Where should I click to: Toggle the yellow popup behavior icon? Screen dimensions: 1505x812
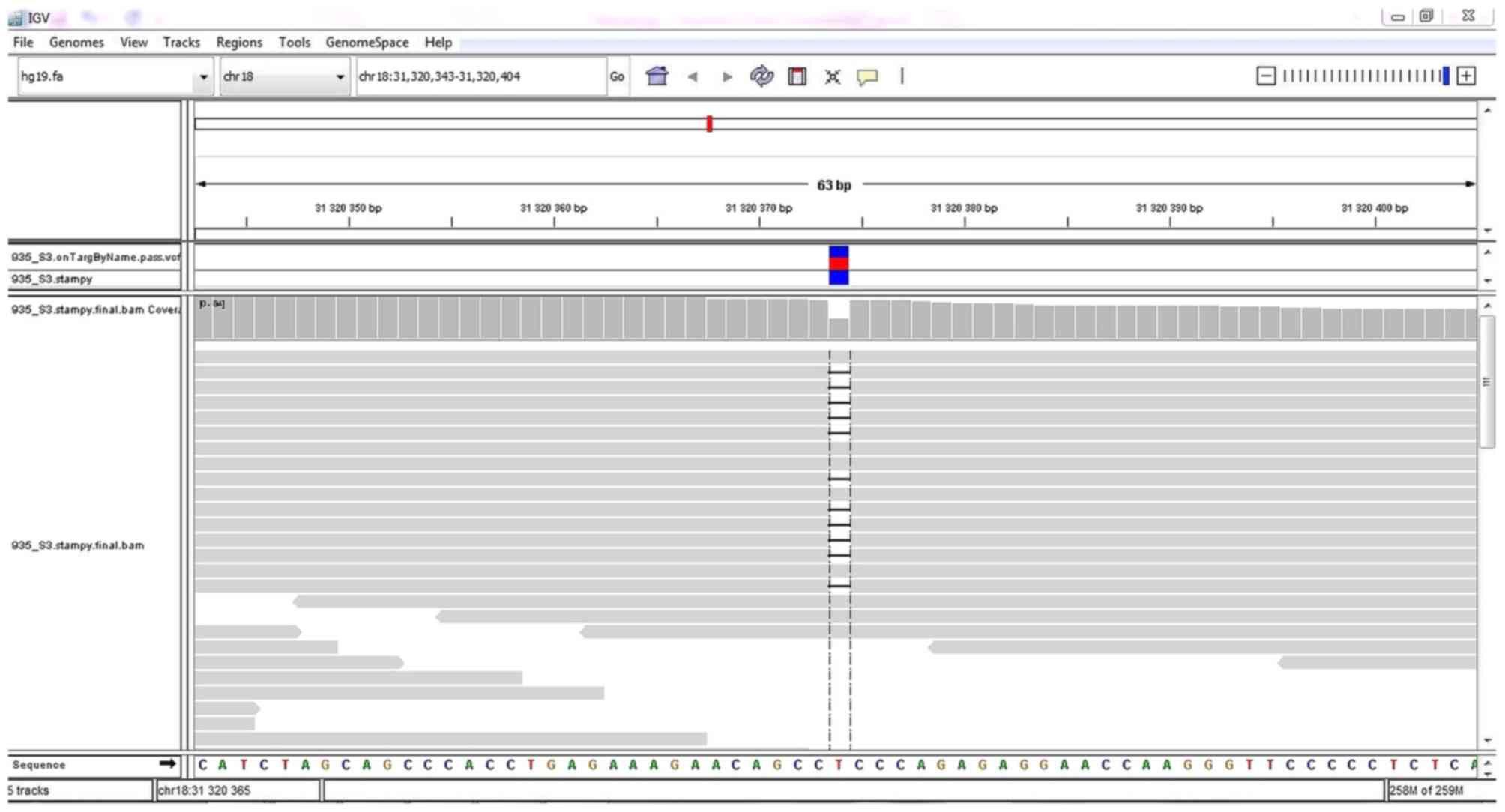point(867,76)
